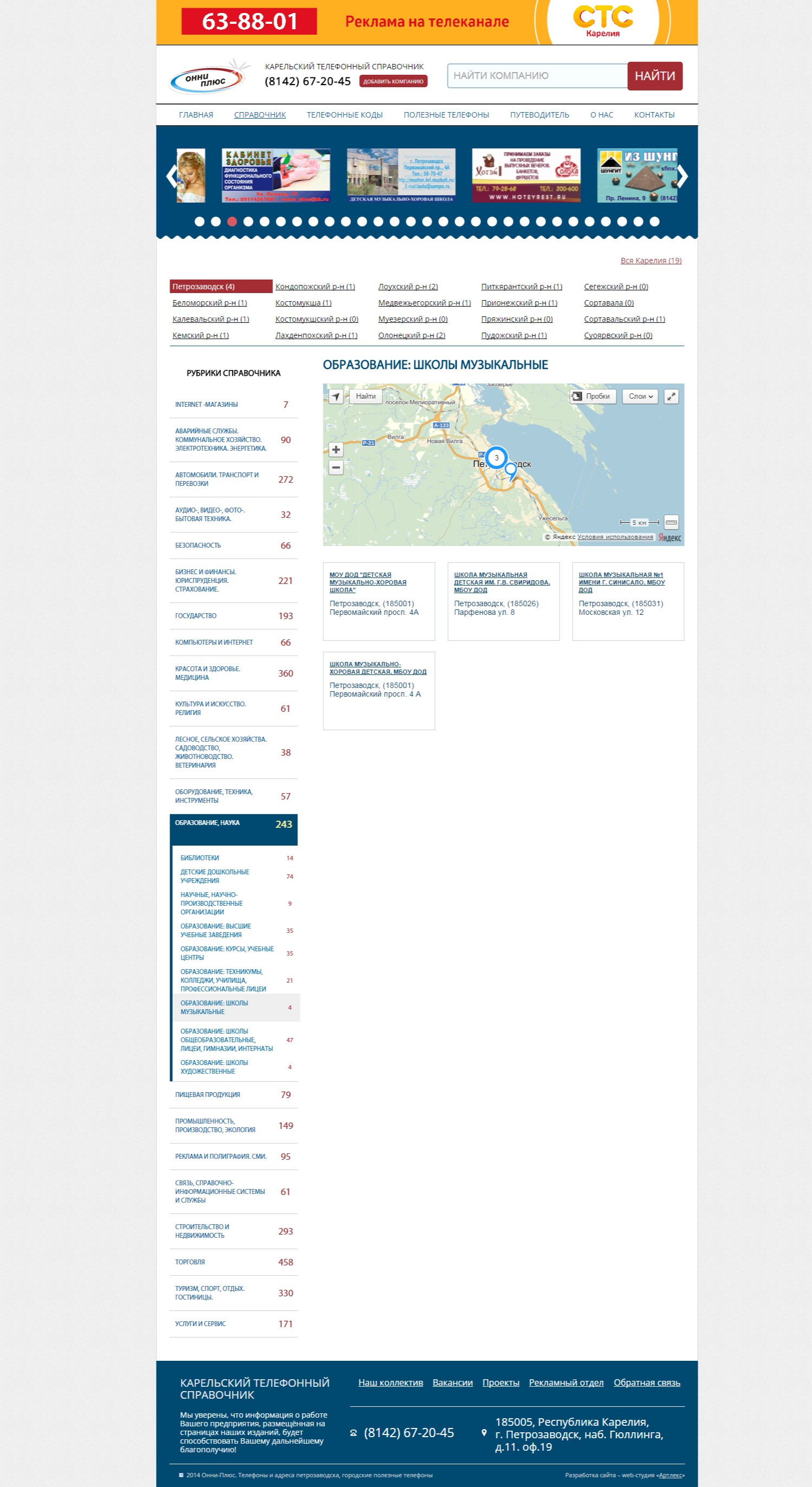Viewport: 812px width, 1487px height.
Task: Click the Кабинет здоровья banner thumbnail
Action: pos(276,176)
